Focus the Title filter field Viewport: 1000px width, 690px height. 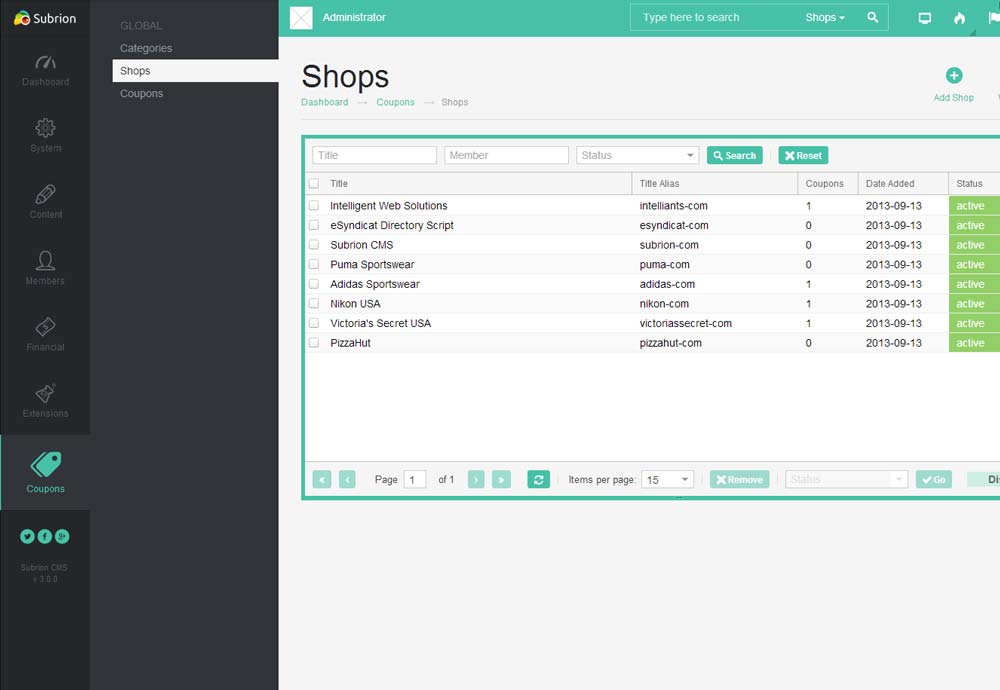coord(374,155)
